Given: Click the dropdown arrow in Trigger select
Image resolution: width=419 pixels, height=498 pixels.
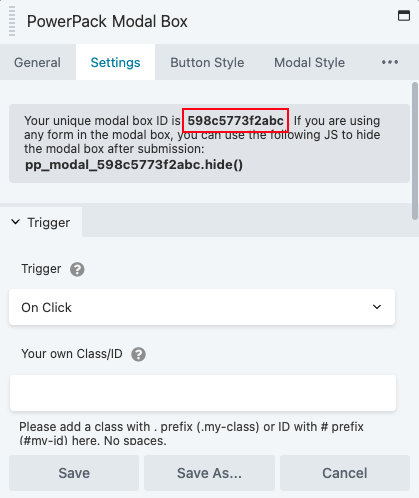Looking at the screenshot, I should point(377,307).
